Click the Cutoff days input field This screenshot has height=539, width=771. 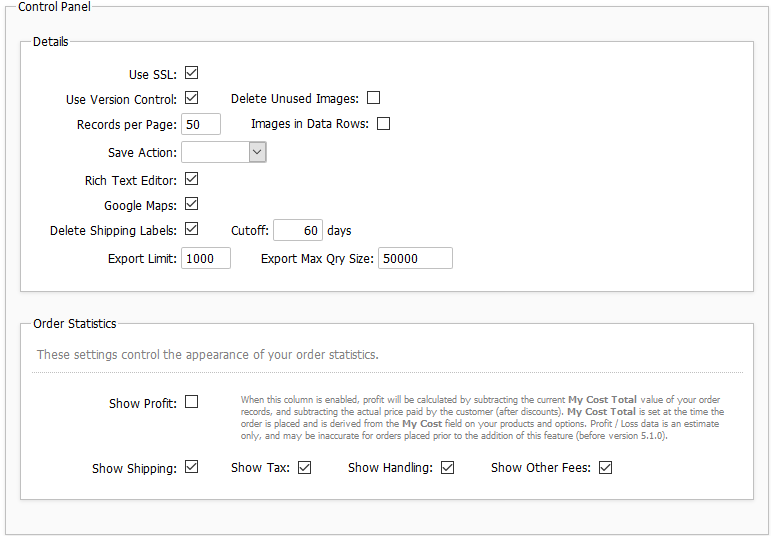tap(297, 230)
